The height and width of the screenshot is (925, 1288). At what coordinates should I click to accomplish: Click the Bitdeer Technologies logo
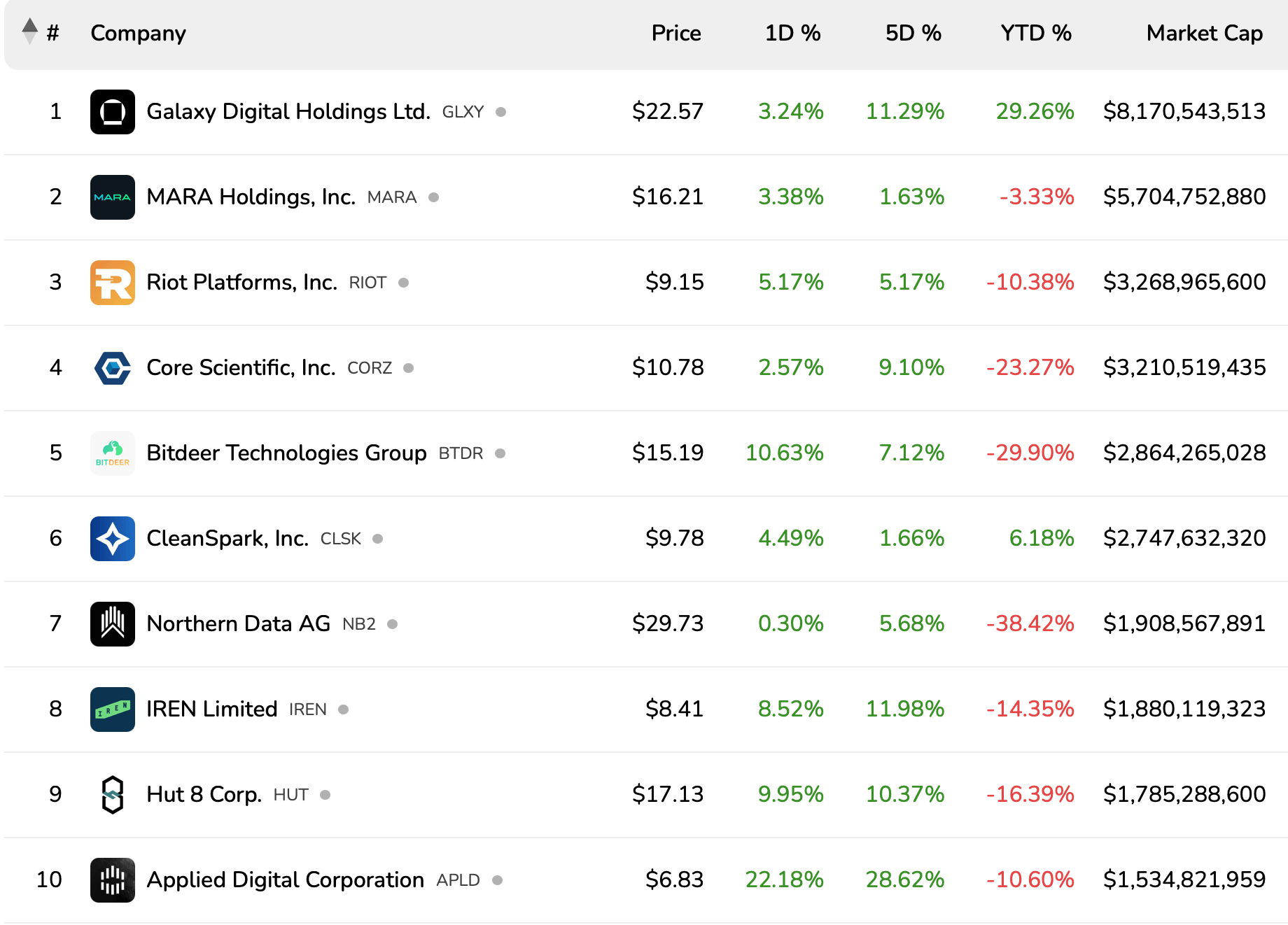112,453
